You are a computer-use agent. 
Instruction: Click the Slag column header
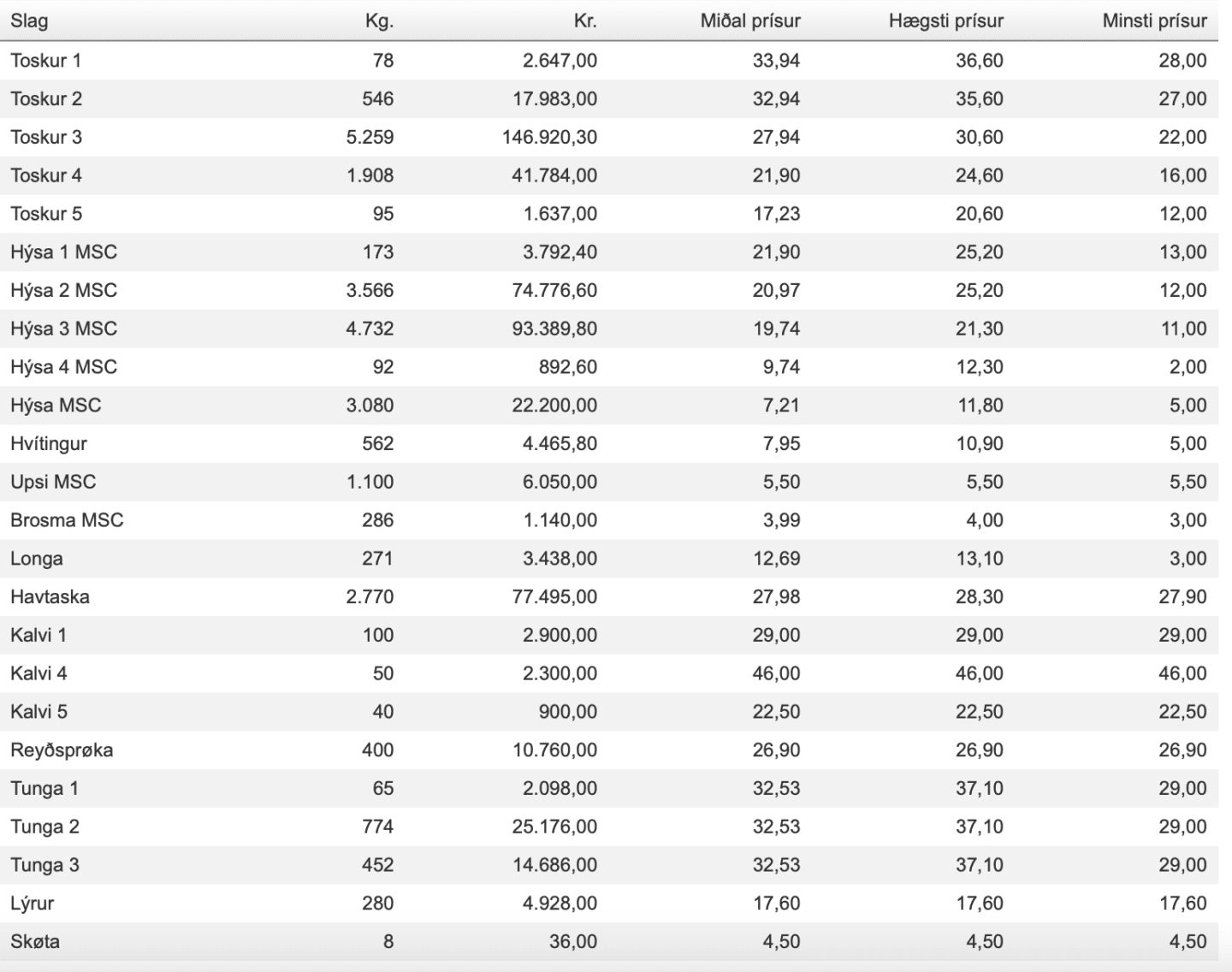pos(29,21)
